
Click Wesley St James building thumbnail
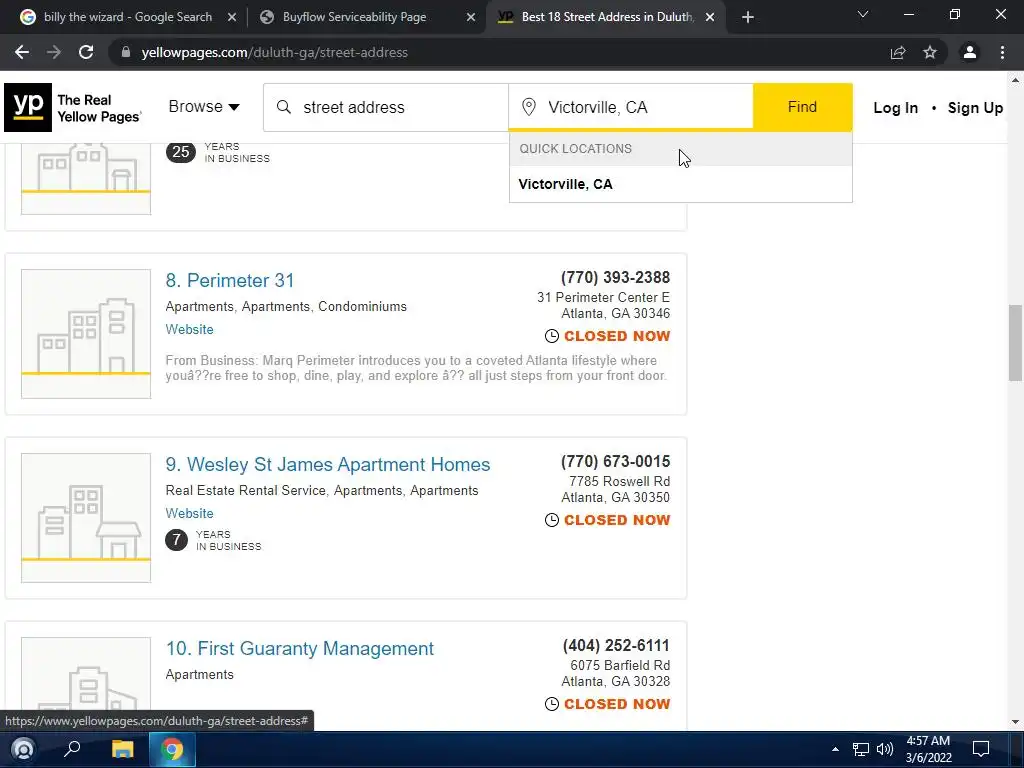tap(86, 518)
